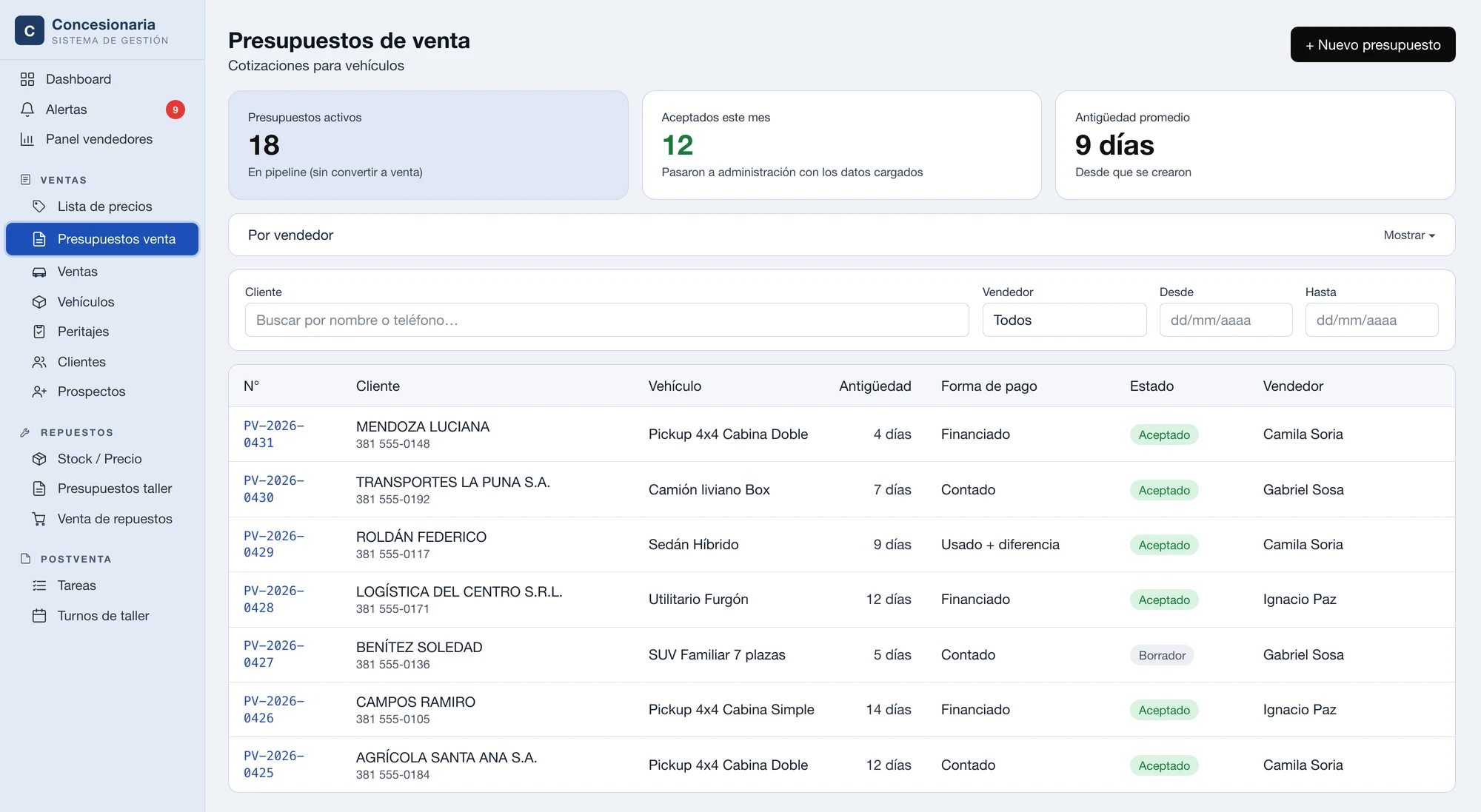Open budget link PV-2026-0426

[x=274, y=710]
